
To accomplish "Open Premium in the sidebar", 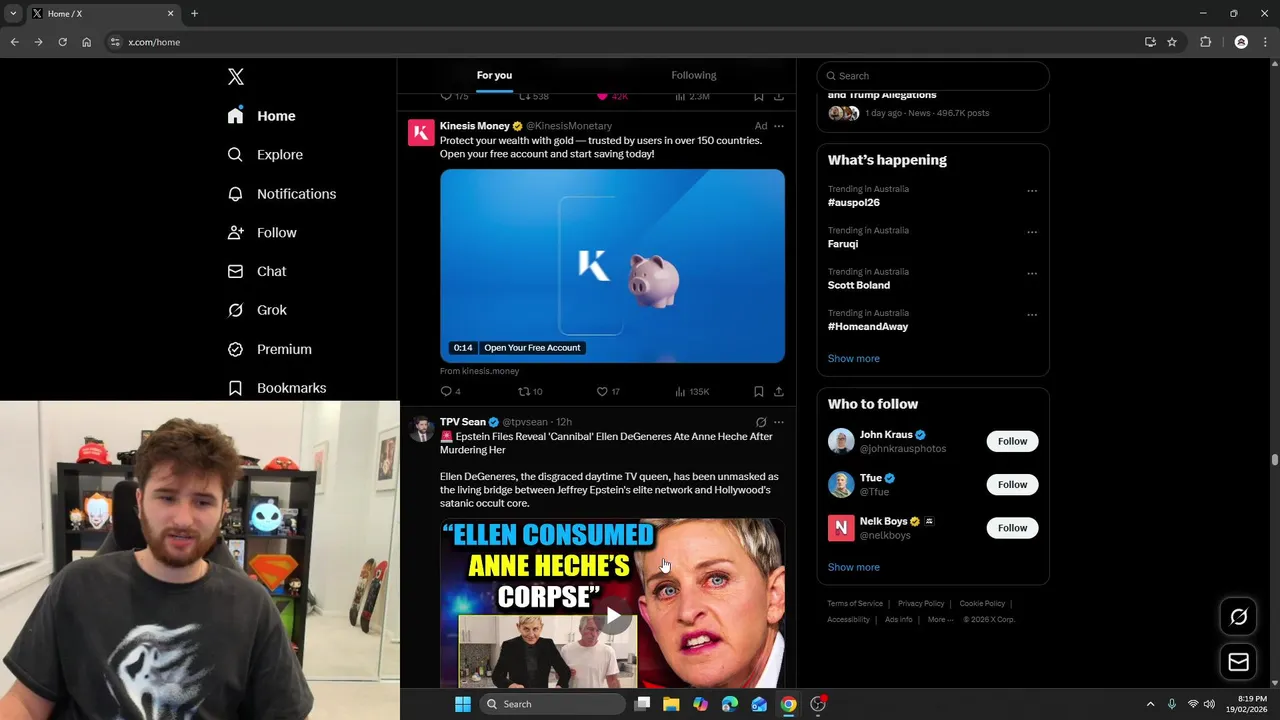I will pos(269,349).
